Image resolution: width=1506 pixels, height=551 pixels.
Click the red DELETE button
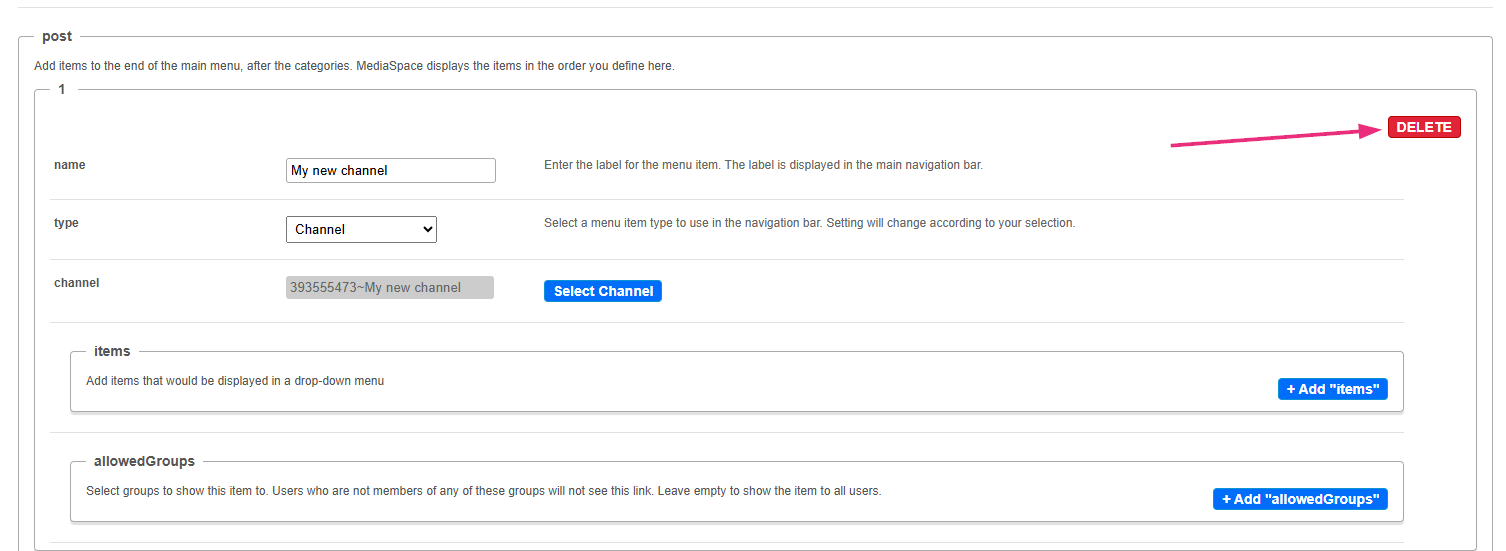click(1423, 127)
